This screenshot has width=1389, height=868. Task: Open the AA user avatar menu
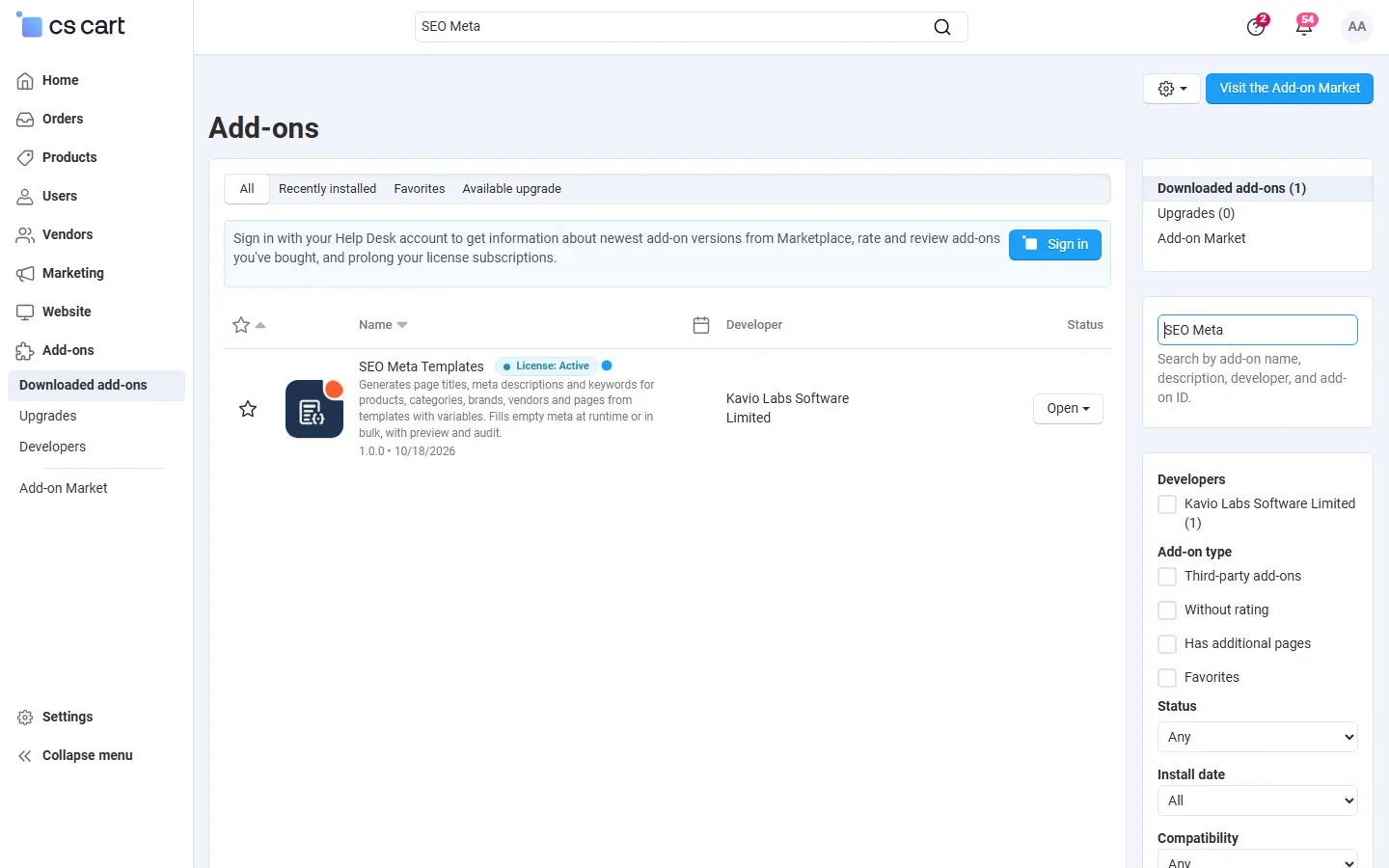click(x=1357, y=27)
